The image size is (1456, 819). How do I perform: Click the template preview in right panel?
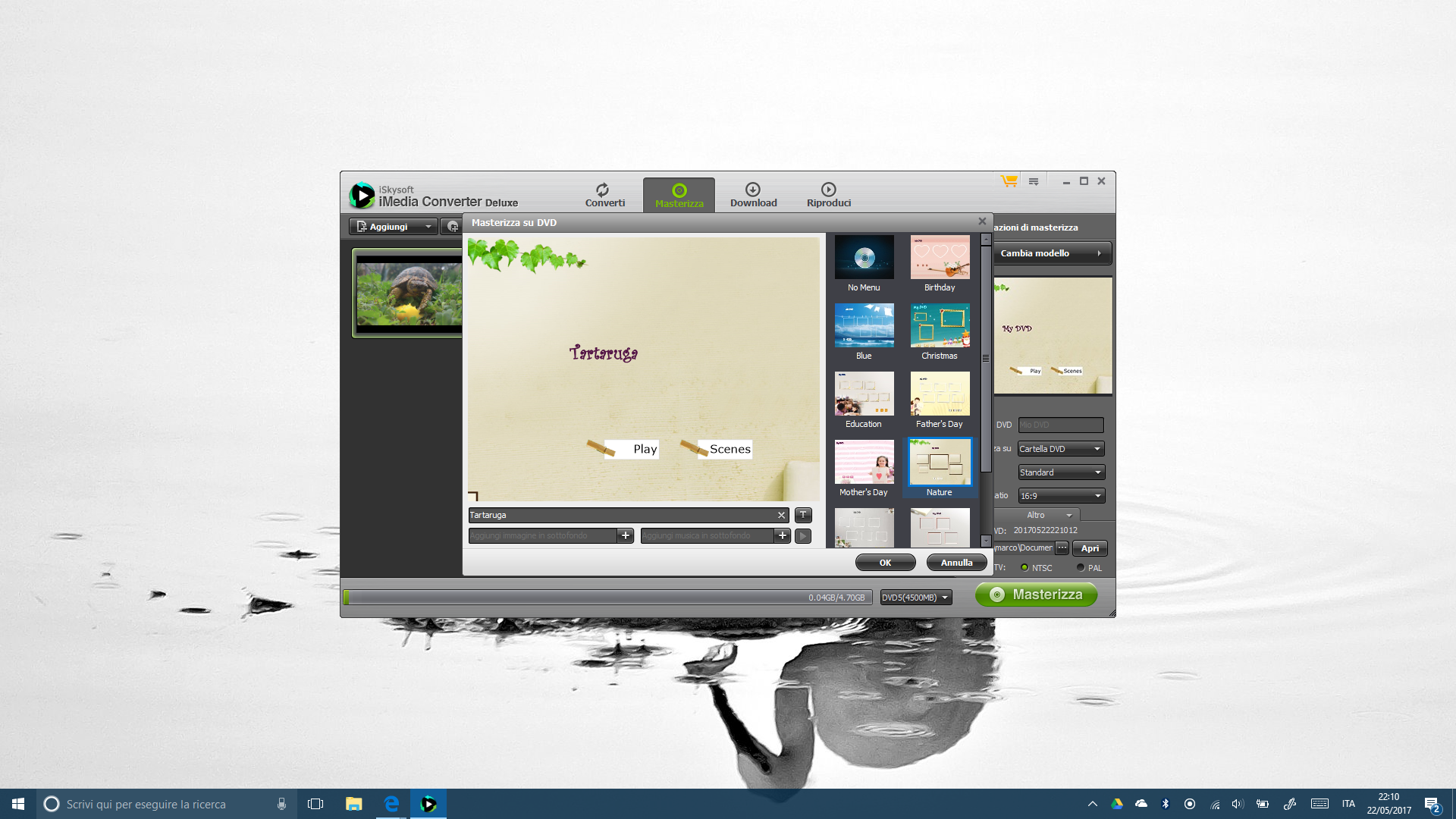click(1053, 335)
